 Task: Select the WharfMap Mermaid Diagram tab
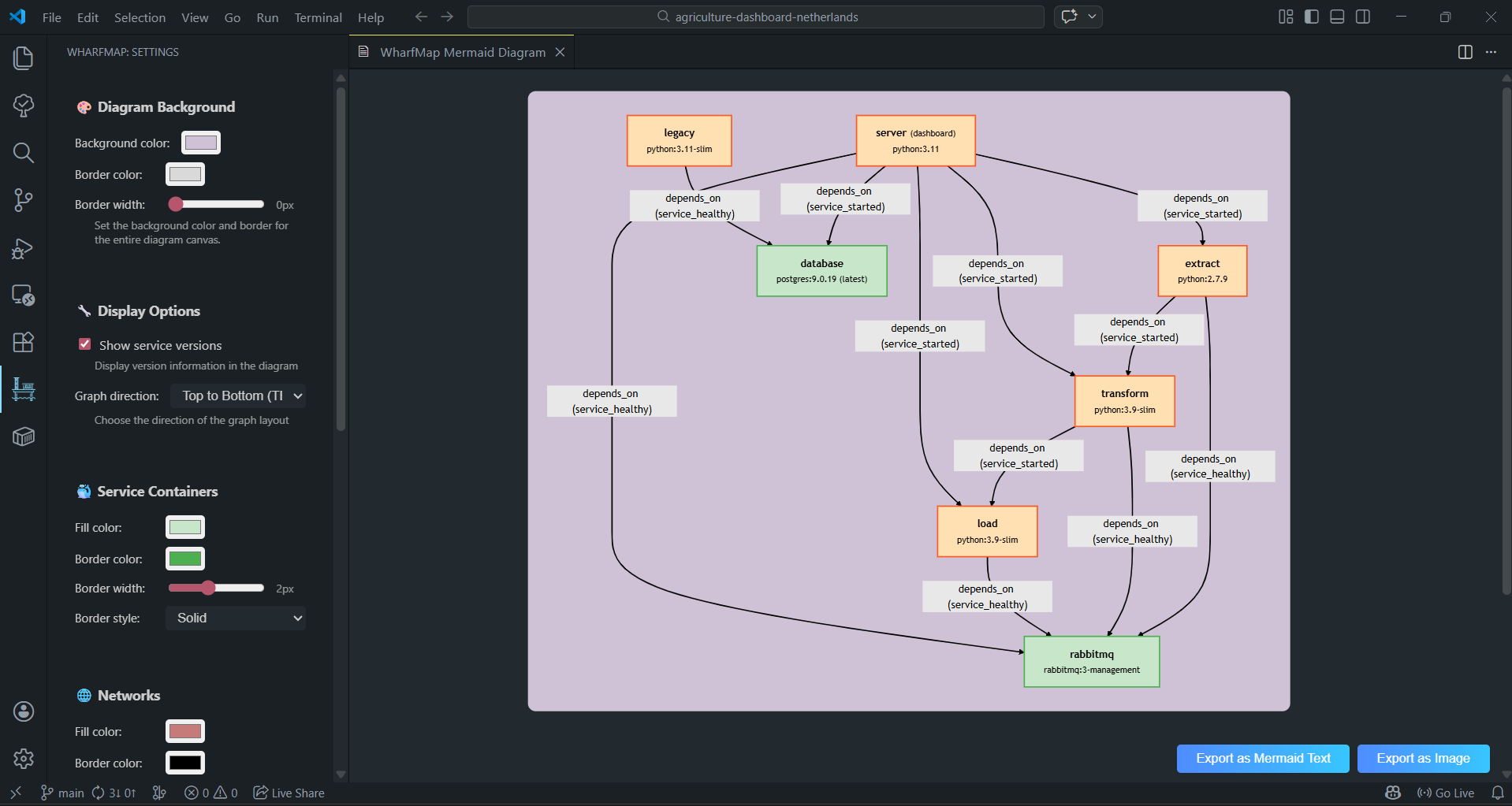462,52
